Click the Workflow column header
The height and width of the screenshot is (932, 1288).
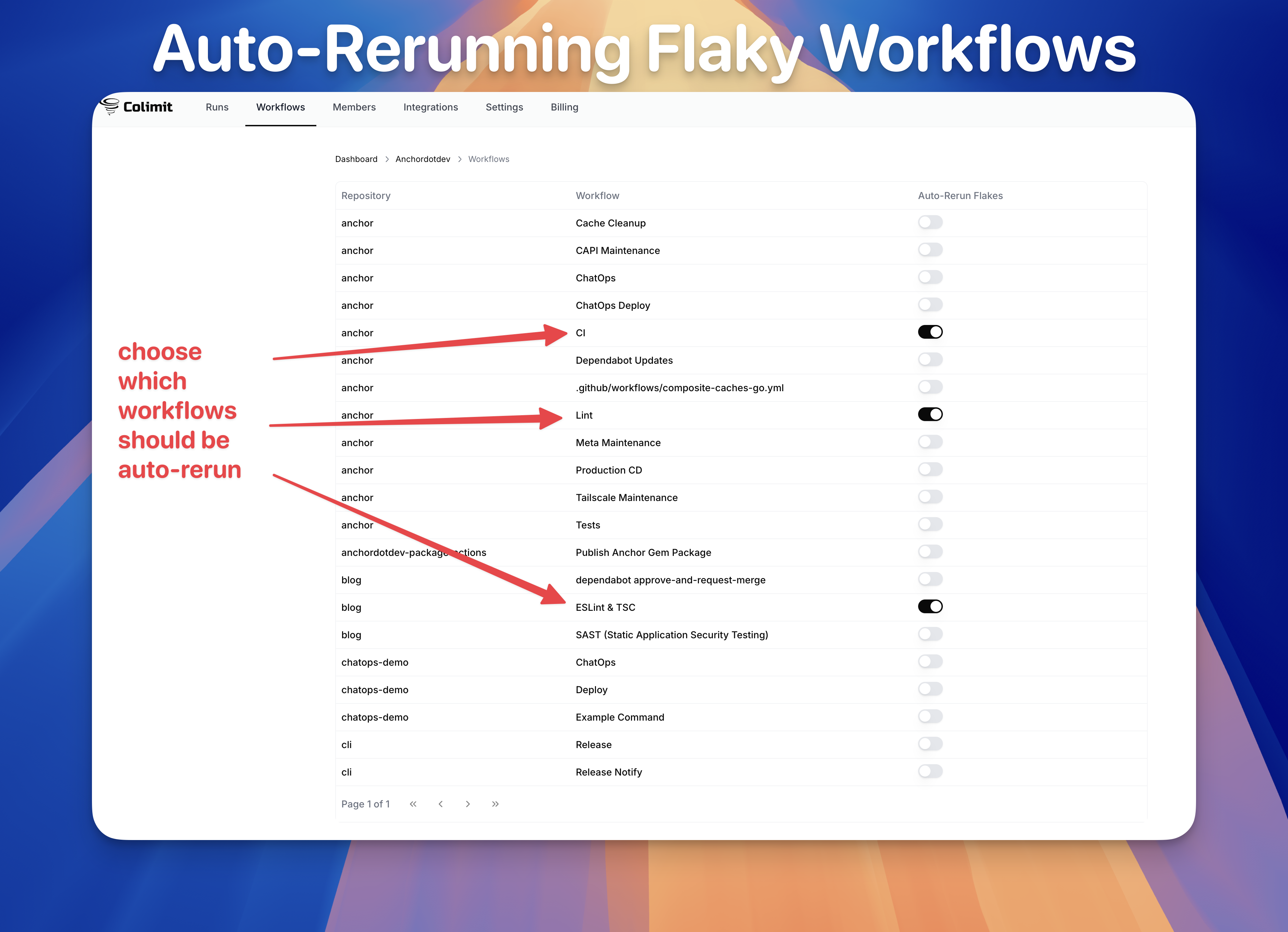coord(597,195)
